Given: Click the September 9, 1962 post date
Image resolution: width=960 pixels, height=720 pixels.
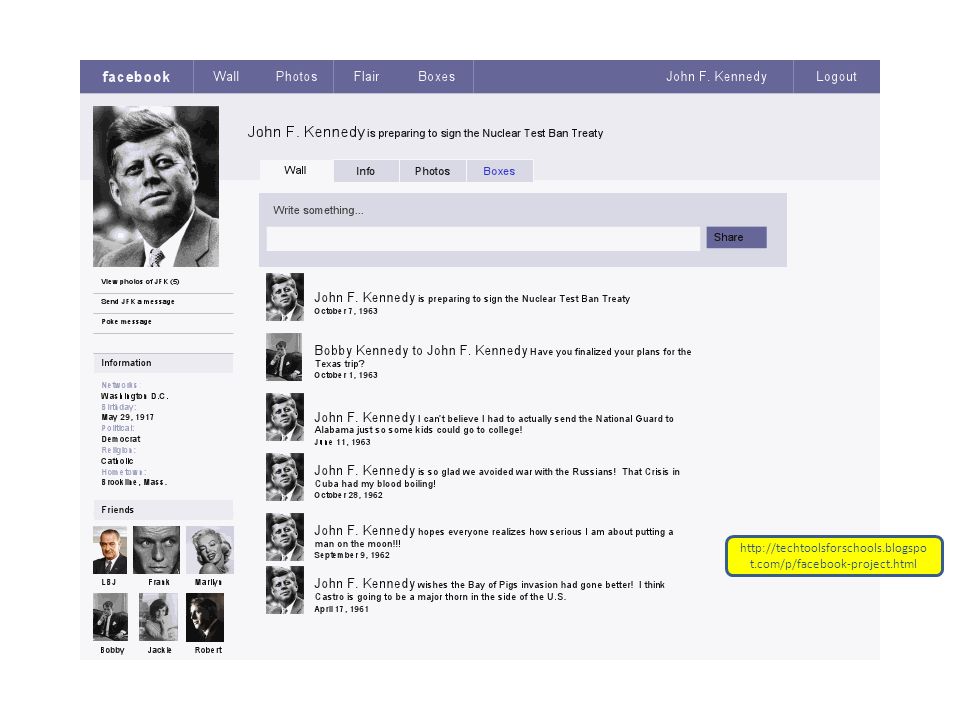Looking at the screenshot, I should (352, 555).
